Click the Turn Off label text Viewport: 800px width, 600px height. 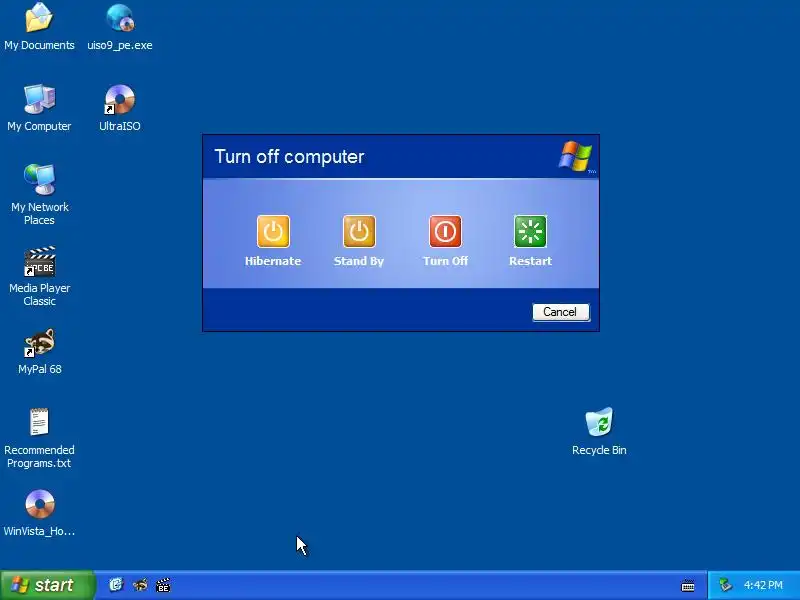[x=445, y=261]
